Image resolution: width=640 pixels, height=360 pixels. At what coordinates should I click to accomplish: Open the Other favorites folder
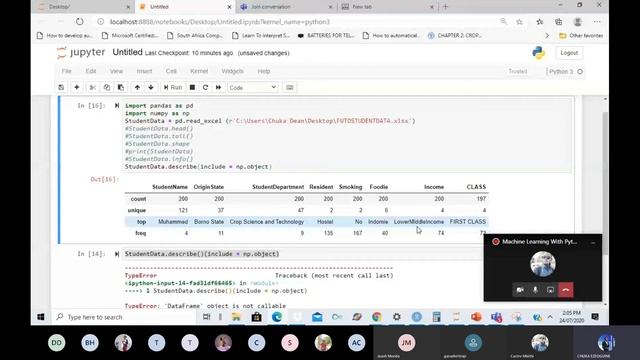click(581, 36)
